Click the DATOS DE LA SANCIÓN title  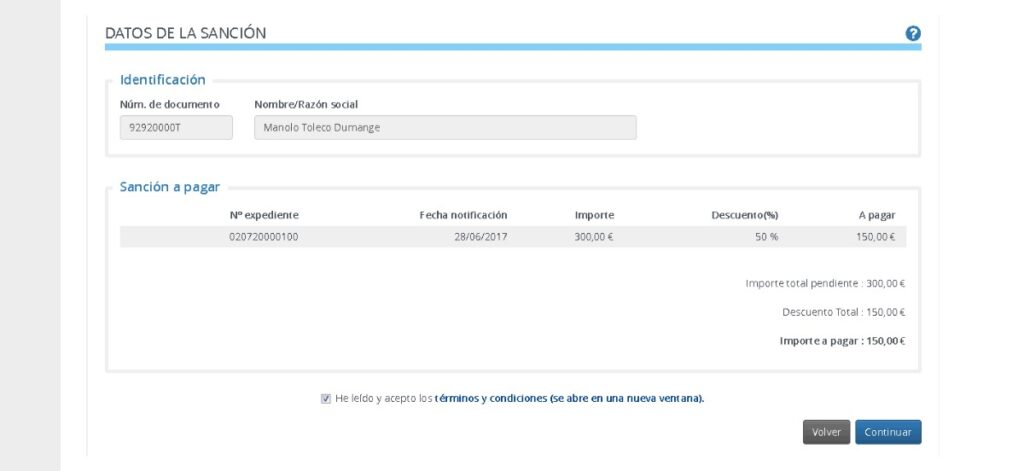(185, 33)
